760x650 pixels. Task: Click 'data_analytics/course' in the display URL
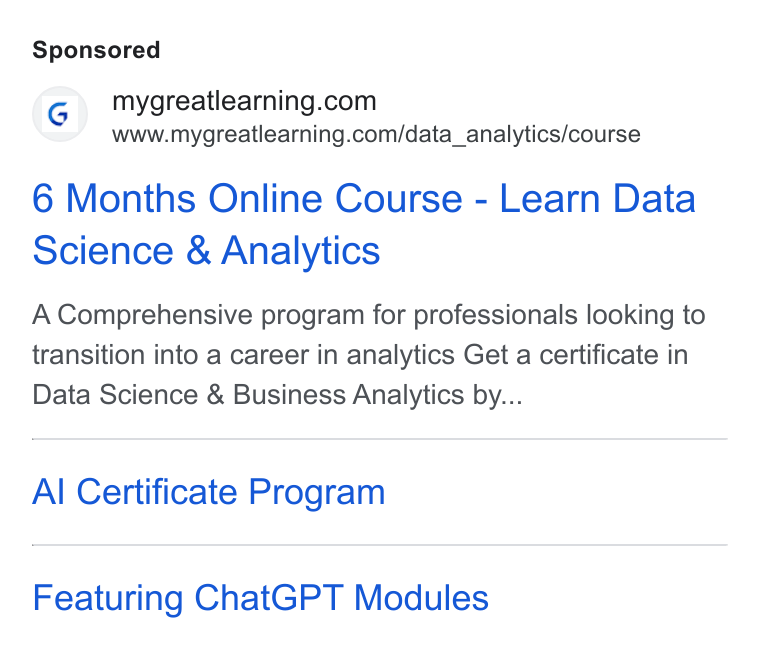523,134
